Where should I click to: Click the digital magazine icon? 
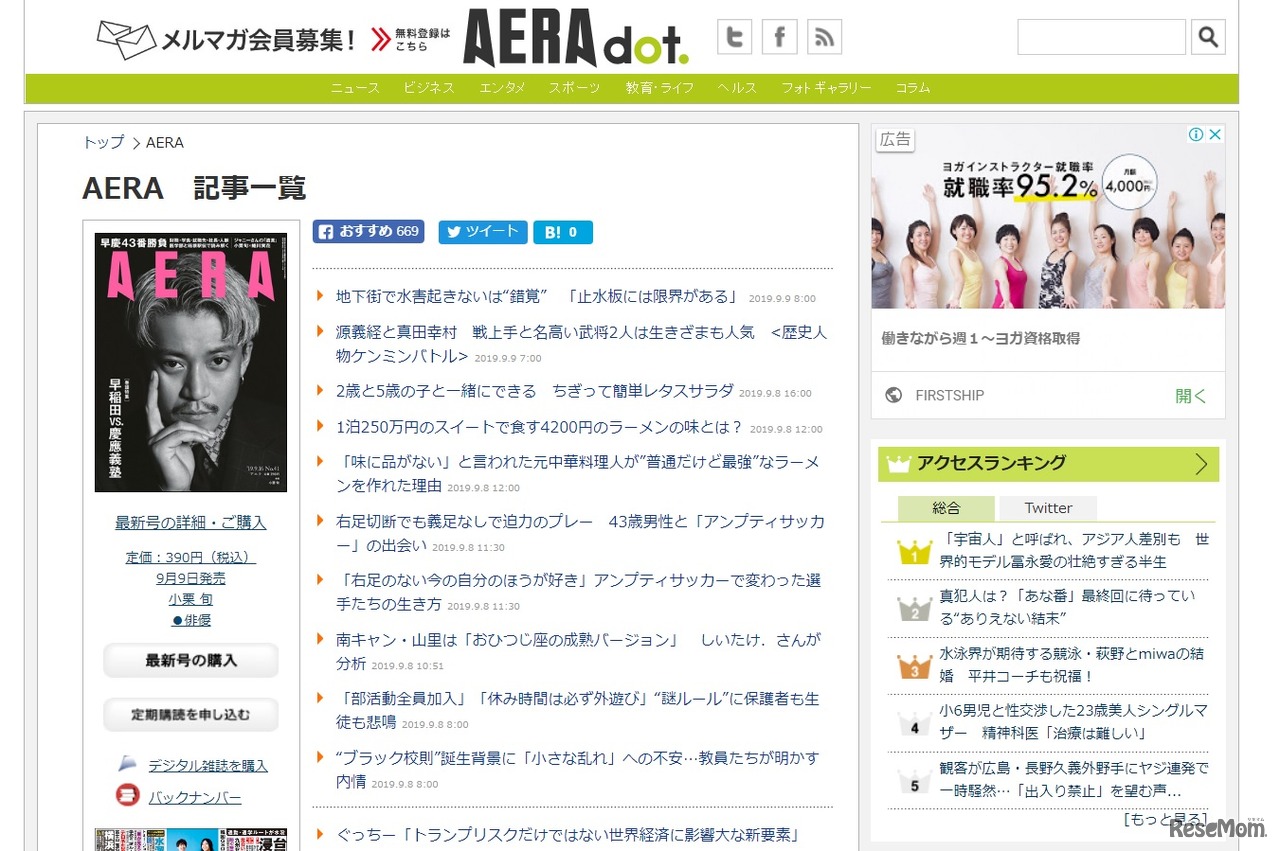[127, 763]
